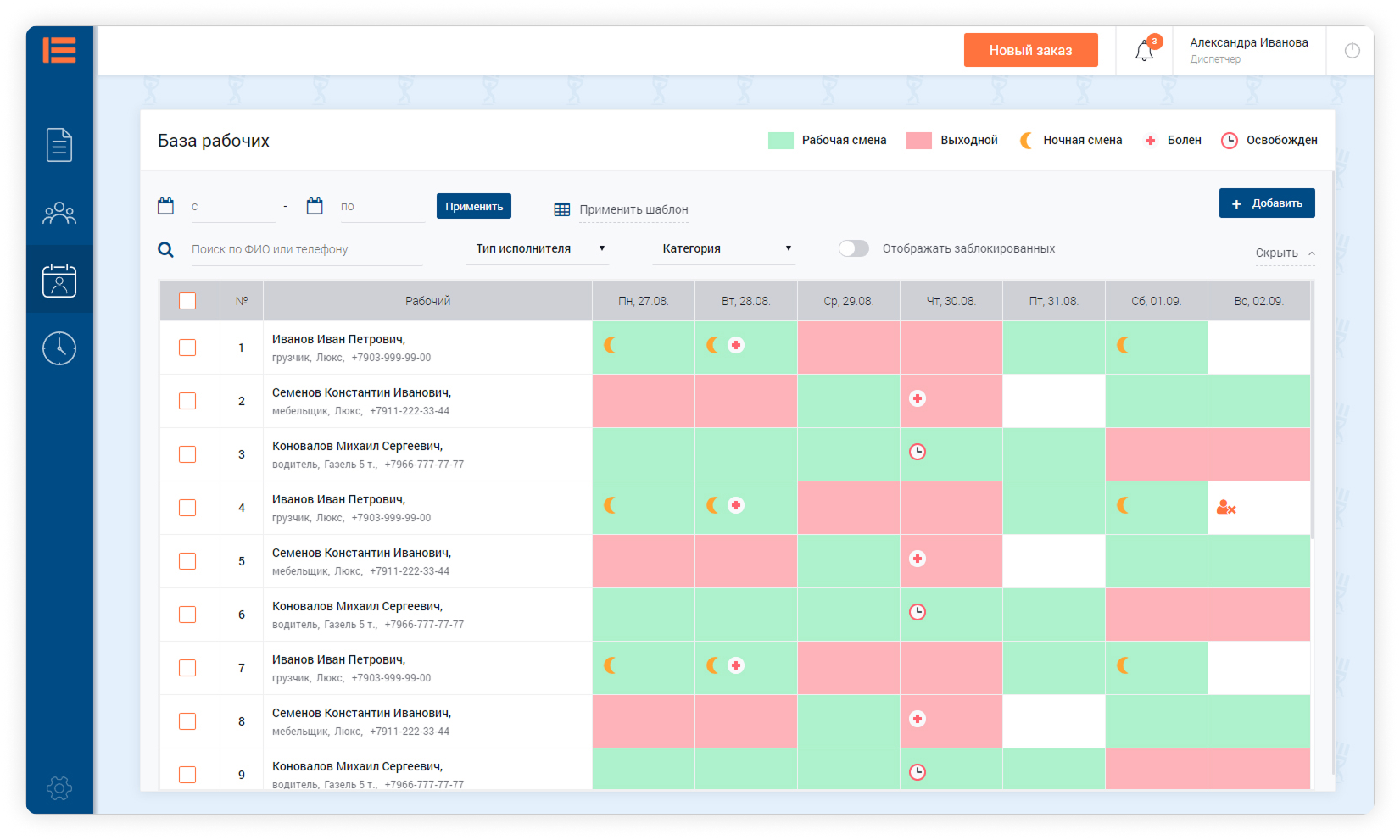Toggle display of blocked workers
This screenshot has width=1400, height=840.
[x=854, y=248]
